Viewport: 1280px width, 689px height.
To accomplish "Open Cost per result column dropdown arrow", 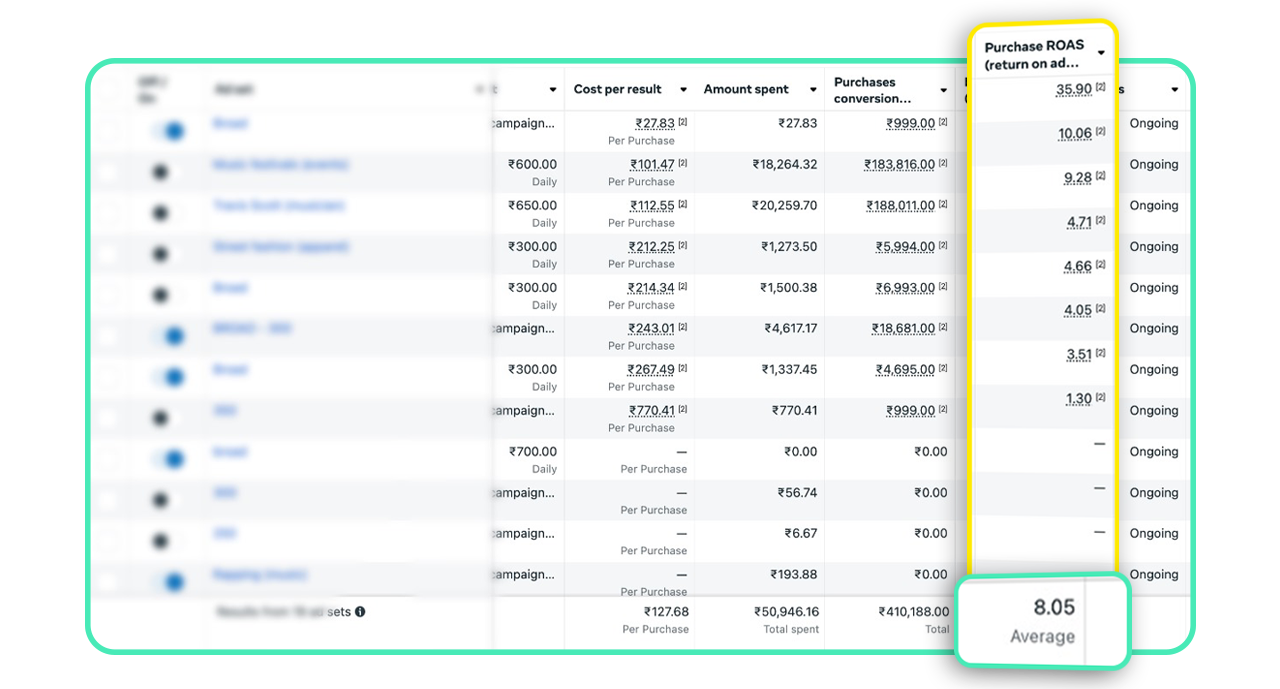I will pos(683,90).
